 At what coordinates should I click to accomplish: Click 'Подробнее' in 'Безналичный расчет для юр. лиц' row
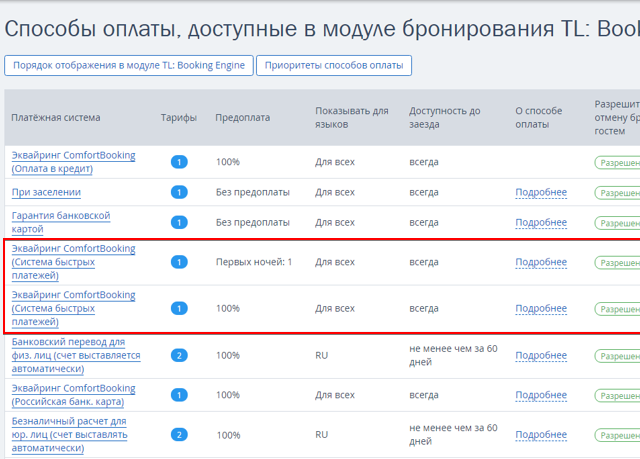click(x=541, y=435)
